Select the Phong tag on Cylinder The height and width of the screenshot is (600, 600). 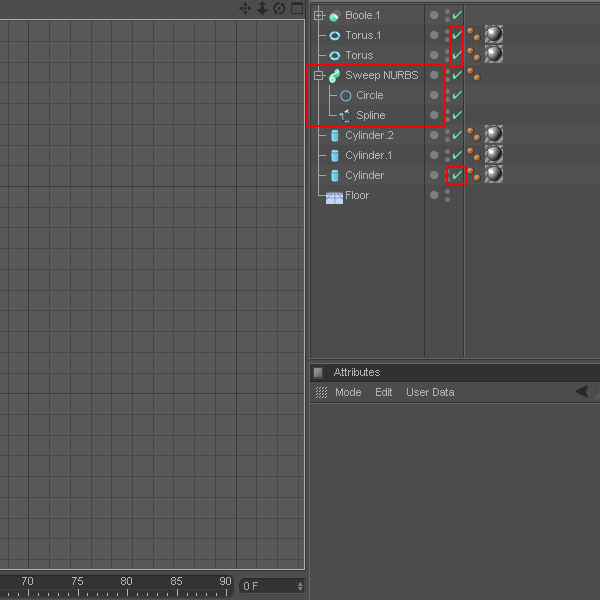pos(474,174)
